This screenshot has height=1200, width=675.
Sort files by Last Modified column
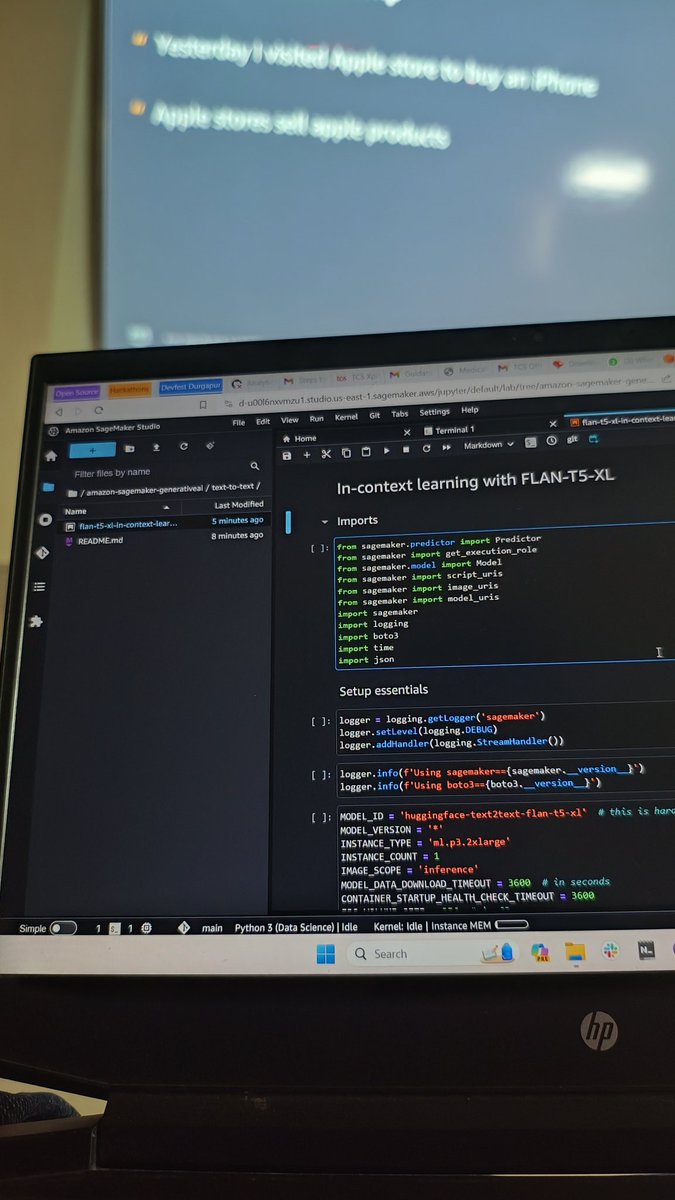[x=238, y=505]
